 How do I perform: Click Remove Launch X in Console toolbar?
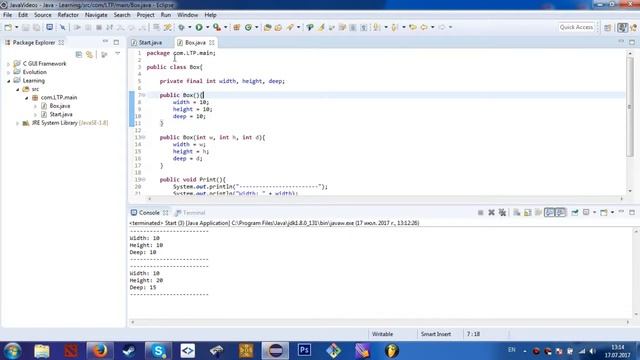[x=491, y=213]
